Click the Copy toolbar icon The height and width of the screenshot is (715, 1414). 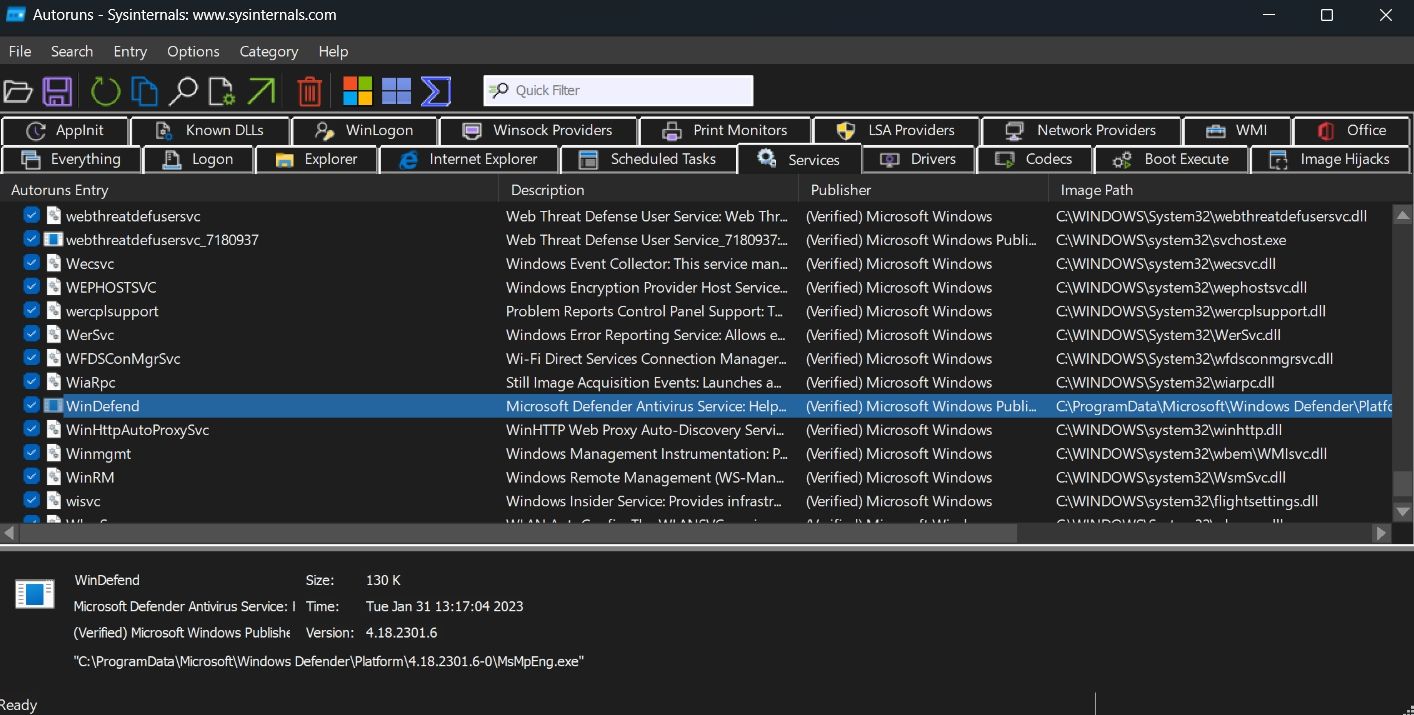click(x=144, y=91)
